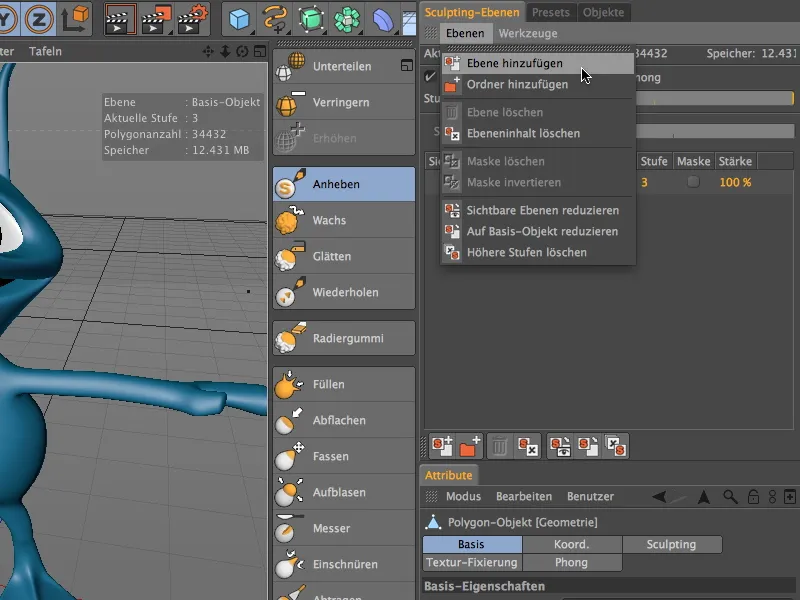Choose the Radiergummi eraser brush
800x600 pixels.
tap(343, 338)
